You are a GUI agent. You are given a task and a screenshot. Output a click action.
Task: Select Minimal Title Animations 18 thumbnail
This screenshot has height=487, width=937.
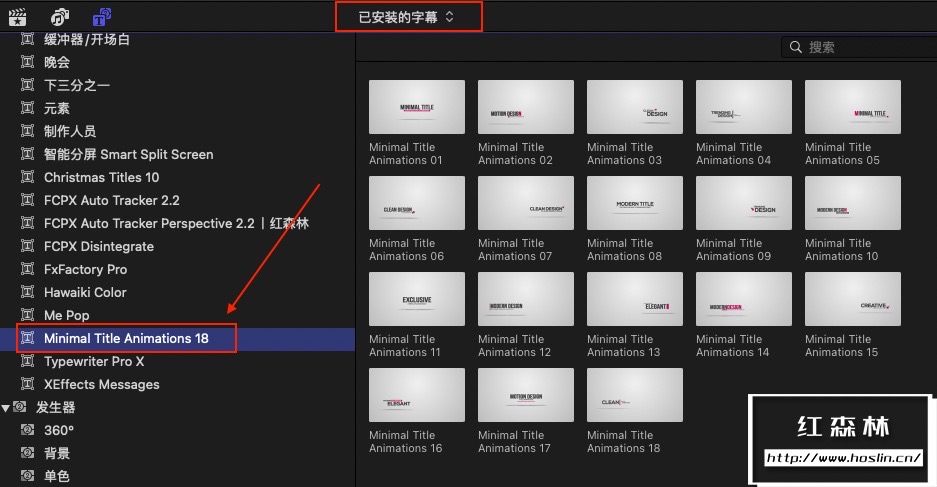(x=635, y=395)
